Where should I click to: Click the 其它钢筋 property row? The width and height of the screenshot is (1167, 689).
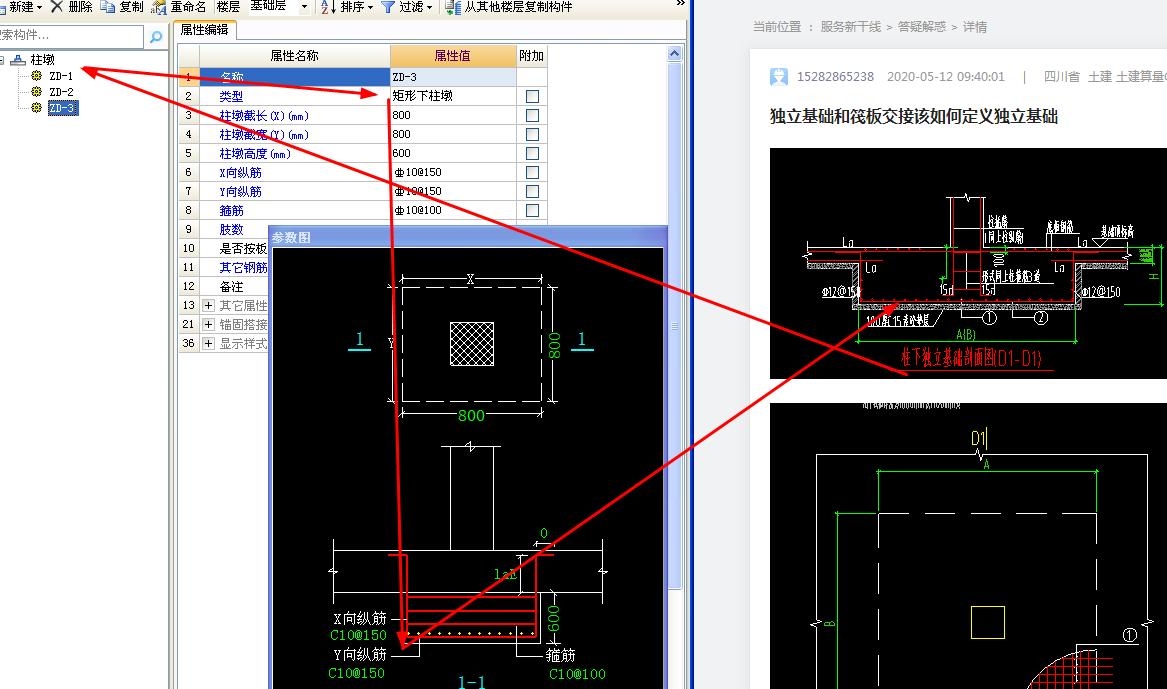tap(243, 267)
